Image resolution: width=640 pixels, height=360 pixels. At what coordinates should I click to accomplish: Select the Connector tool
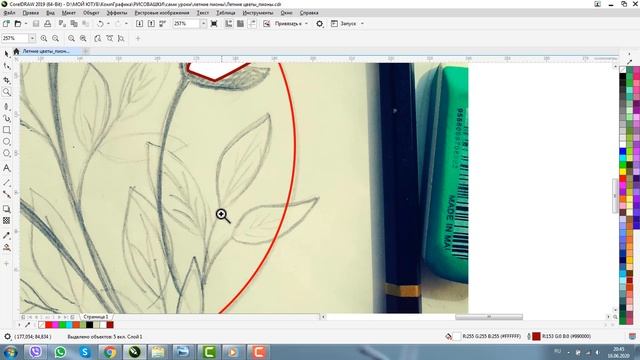[x=7, y=194]
